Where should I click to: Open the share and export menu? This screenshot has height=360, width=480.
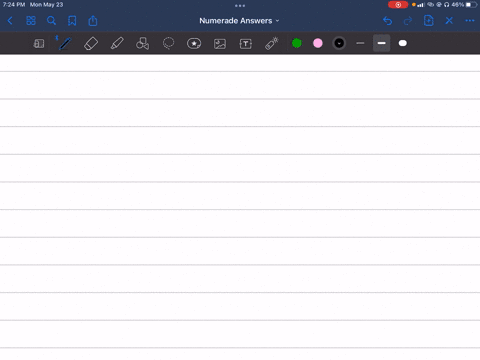pos(93,21)
